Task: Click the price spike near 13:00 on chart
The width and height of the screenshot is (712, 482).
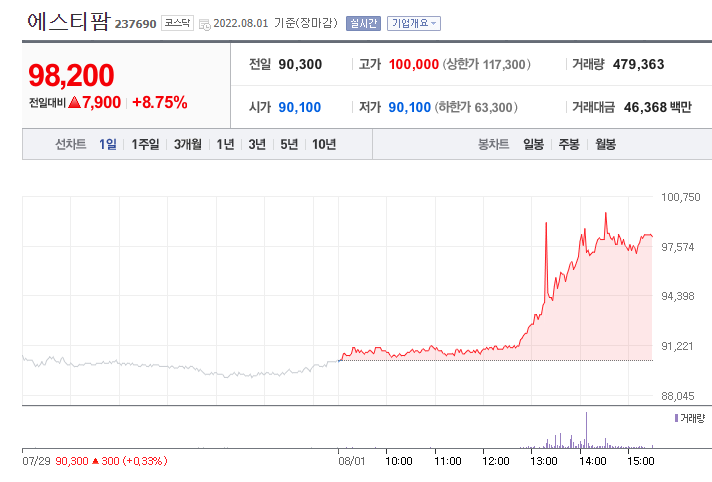Action: (x=546, y=224)
